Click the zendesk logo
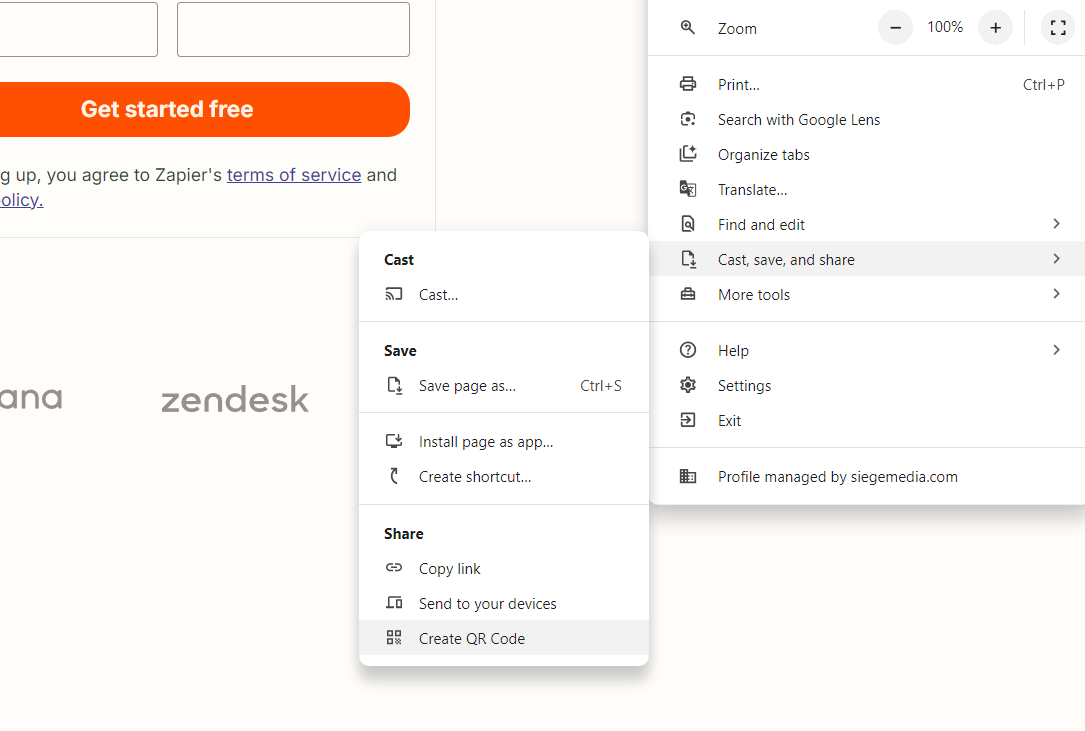1085x731 pixels. 235,399
